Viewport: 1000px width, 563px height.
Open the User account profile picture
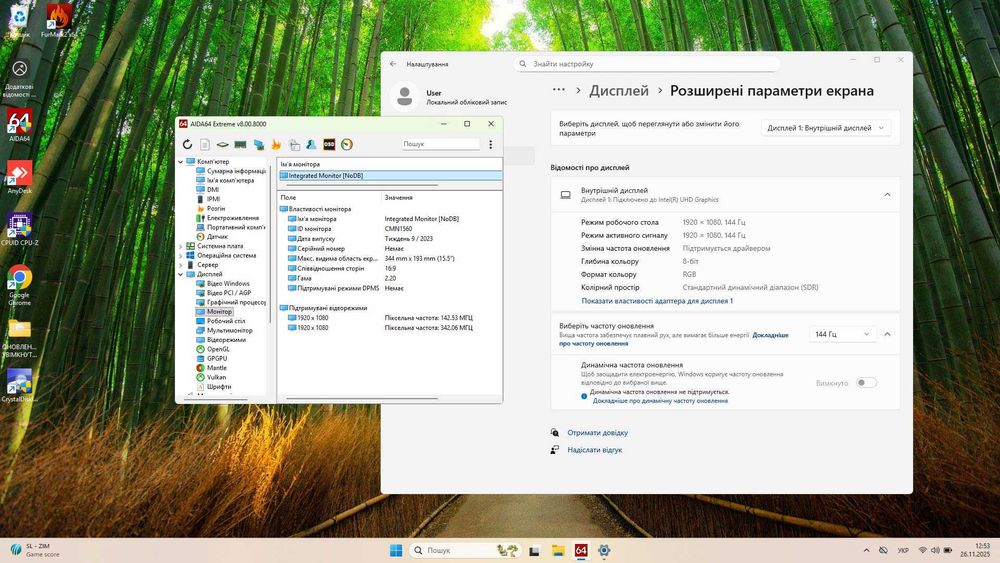click(404, 96)
